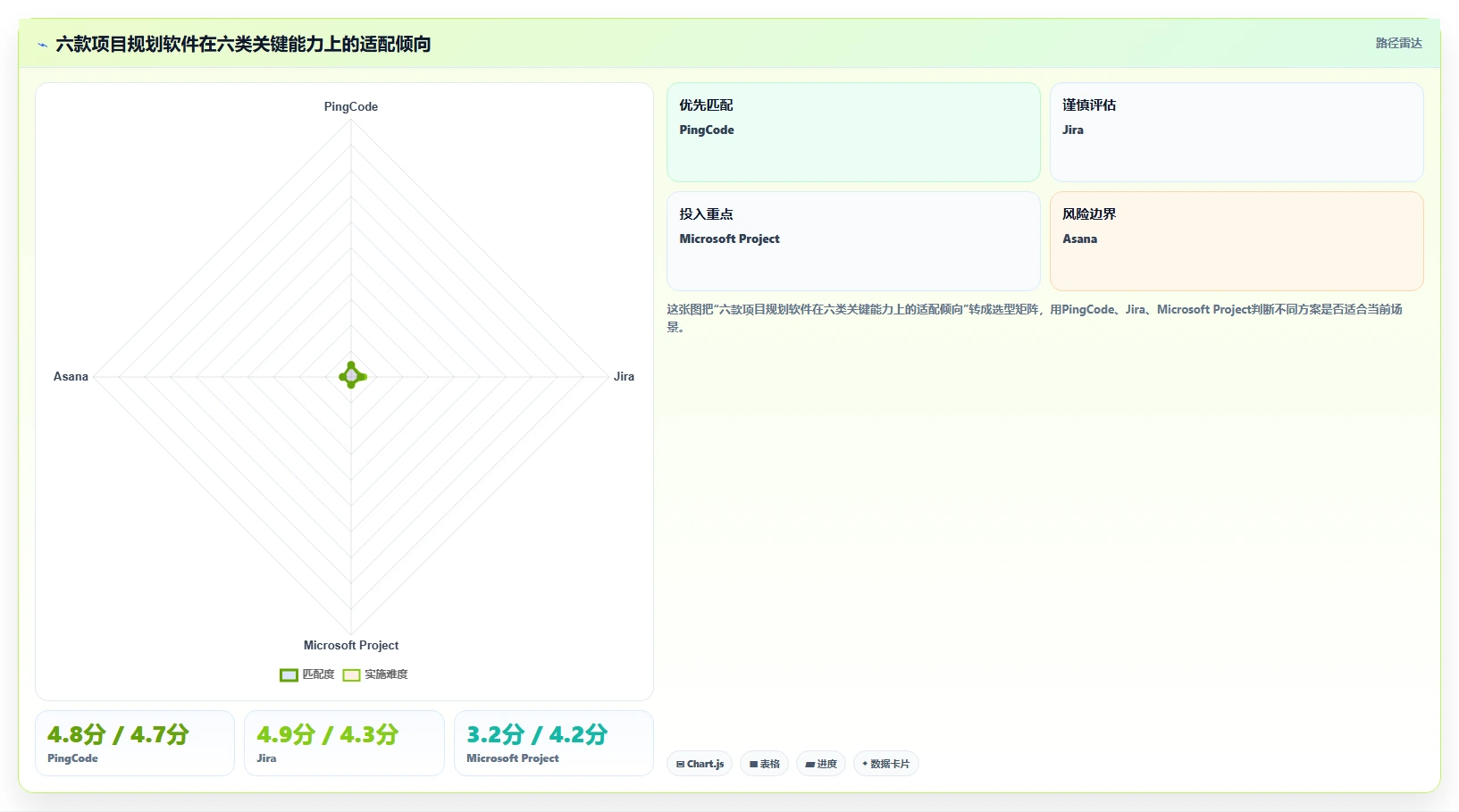Click the 实施难度 light green legend swatch
Image resolution: width=1459 pixels, height=812 pixels.
352,675
